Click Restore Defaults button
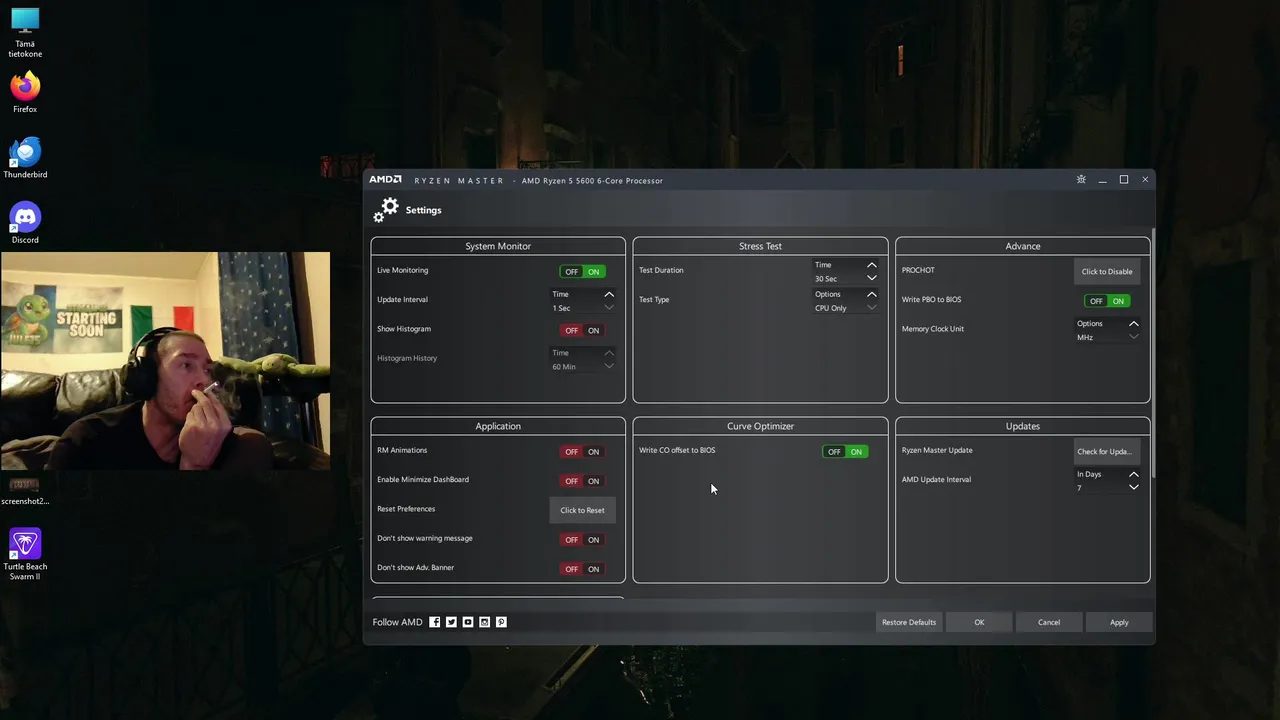1280x720 pixels. pyautogui.click(x=909, y=622)
